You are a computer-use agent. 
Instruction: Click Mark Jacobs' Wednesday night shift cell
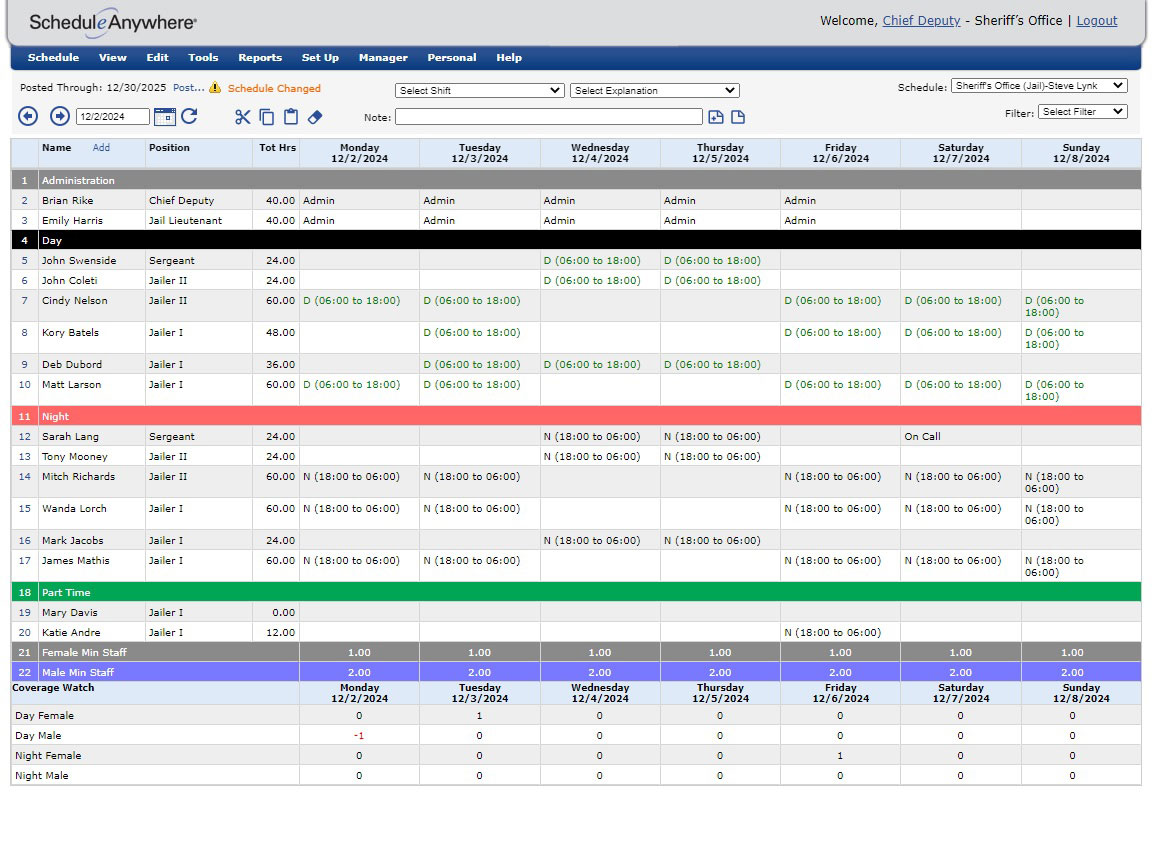point(600,541)
